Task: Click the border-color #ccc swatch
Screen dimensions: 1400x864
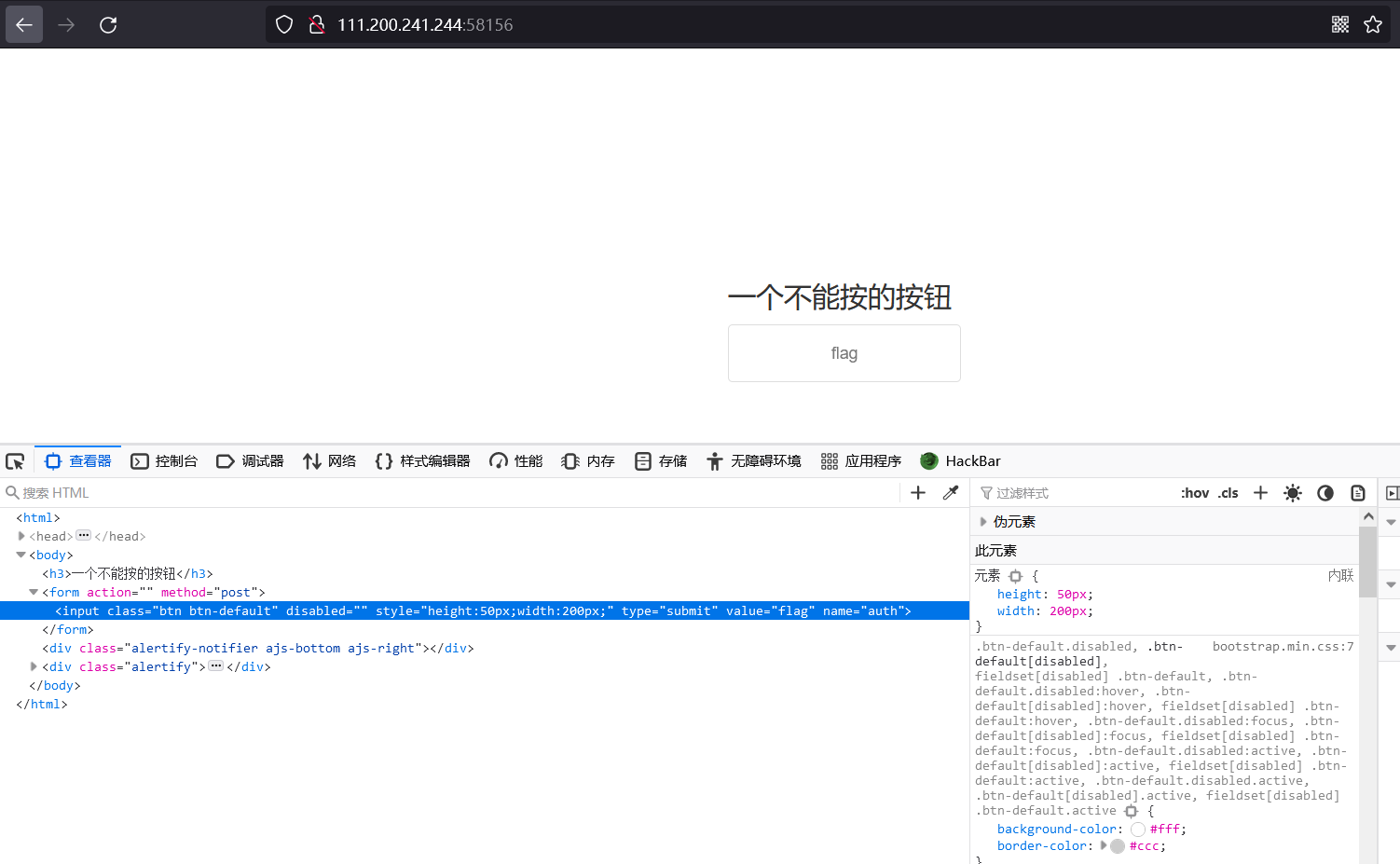Action: point(1118,846)
